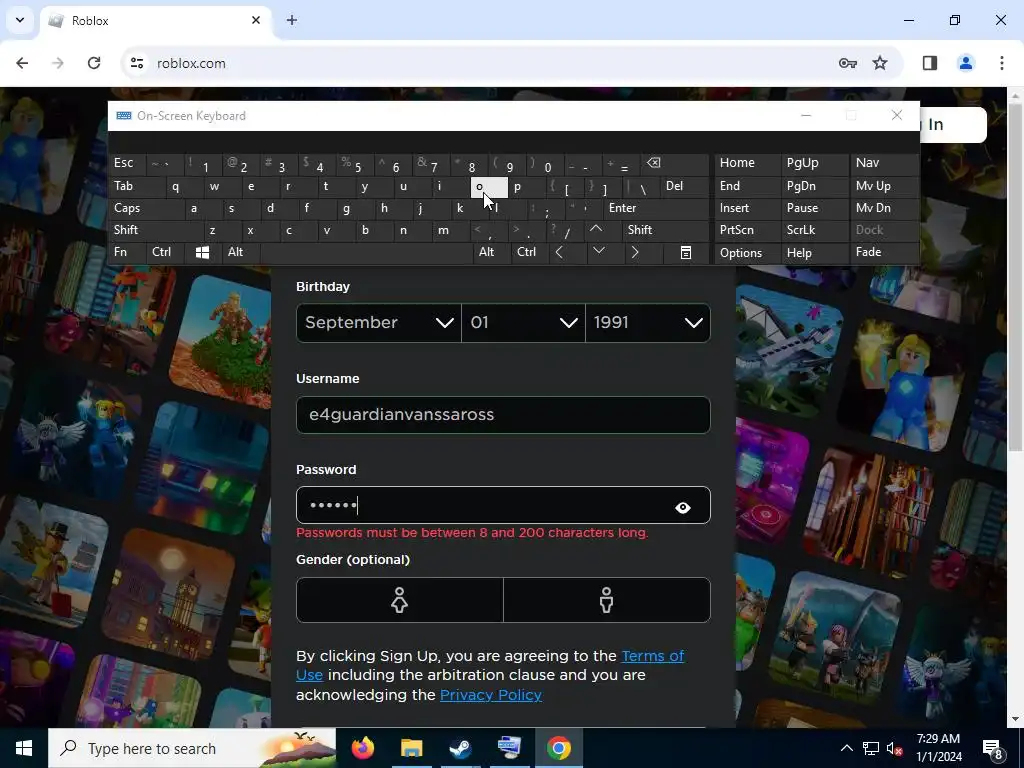Click the left arrow key on the on-screen keyboard
The height and width of the screenshot is (768, 1024).
tap(559, 252)
